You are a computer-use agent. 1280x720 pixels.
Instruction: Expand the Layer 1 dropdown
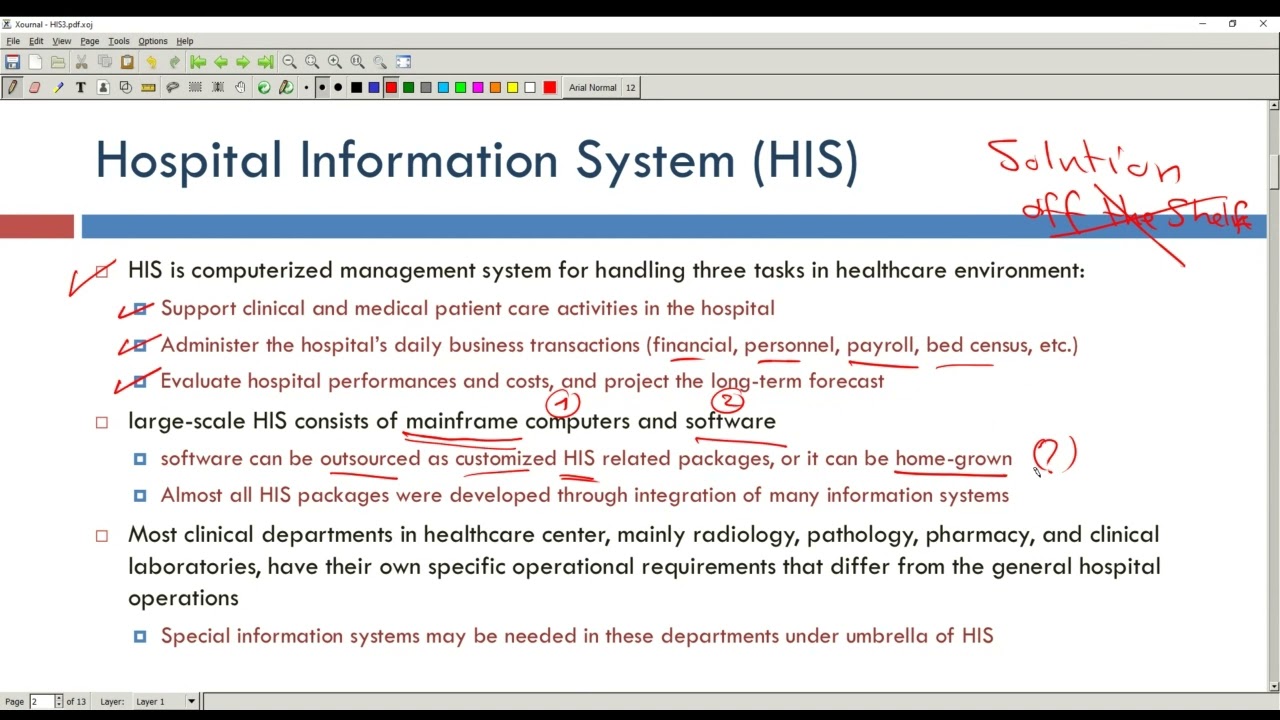[166, 702]
